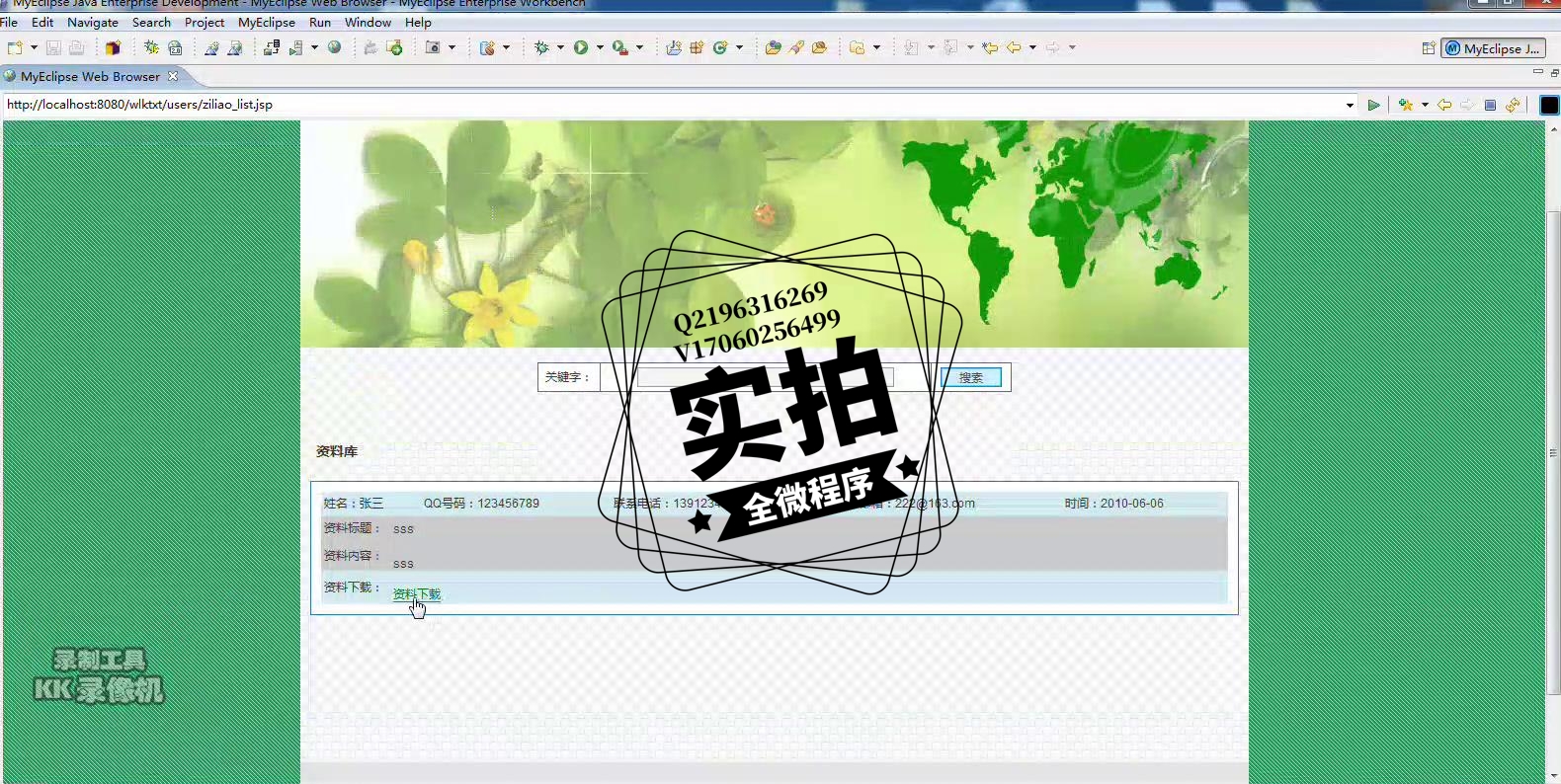Click the green Run toolbar button
Screen dimensions: 1561x784
[x=581, y=47]
